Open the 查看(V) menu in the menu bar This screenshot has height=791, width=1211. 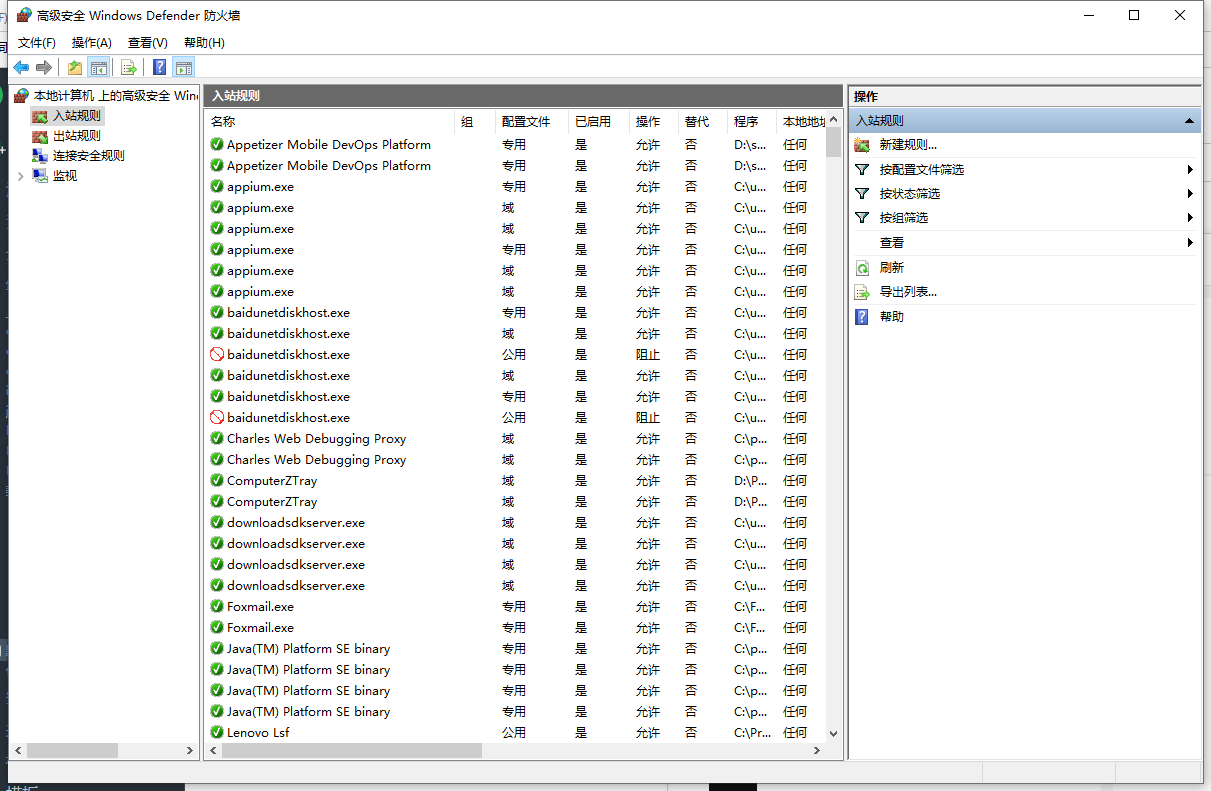(148, 43)
